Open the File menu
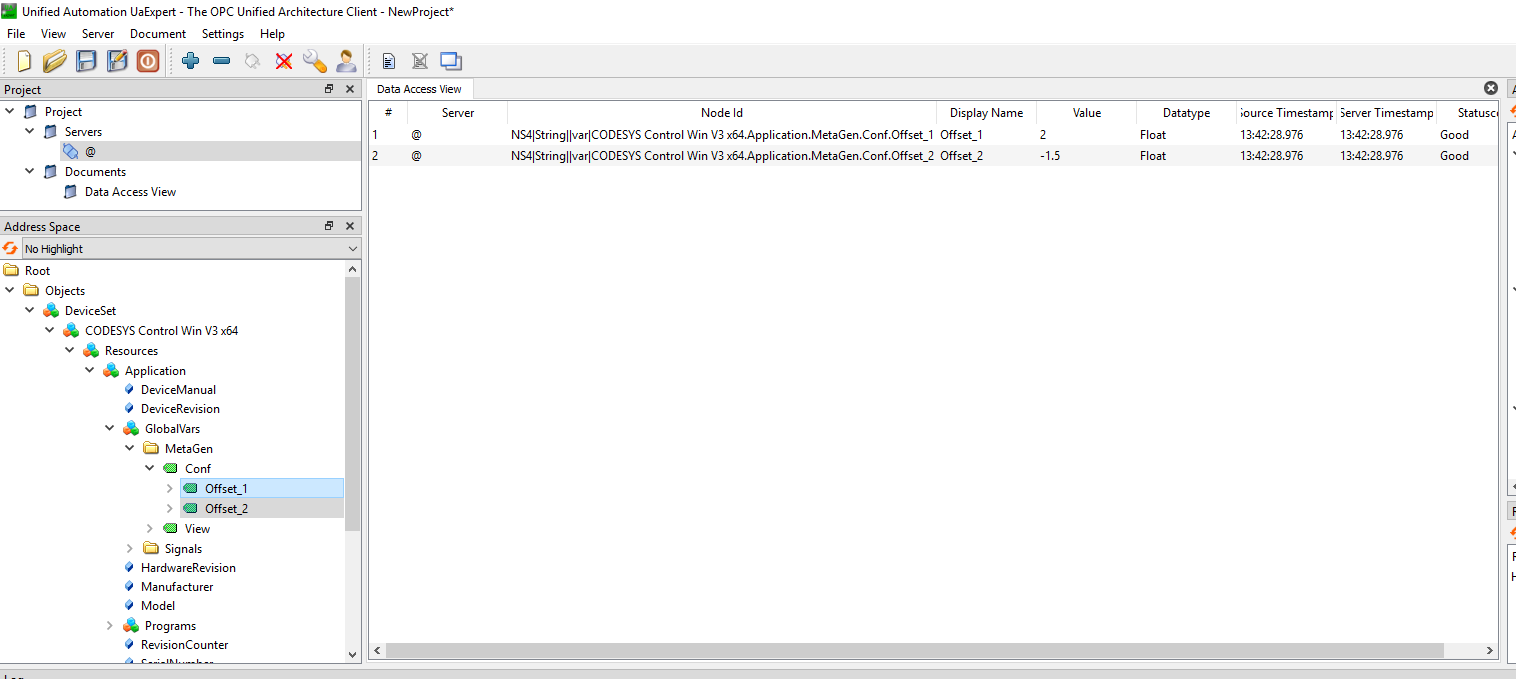This screenshot has height=679, width=1516. click(x=16, y=33)
